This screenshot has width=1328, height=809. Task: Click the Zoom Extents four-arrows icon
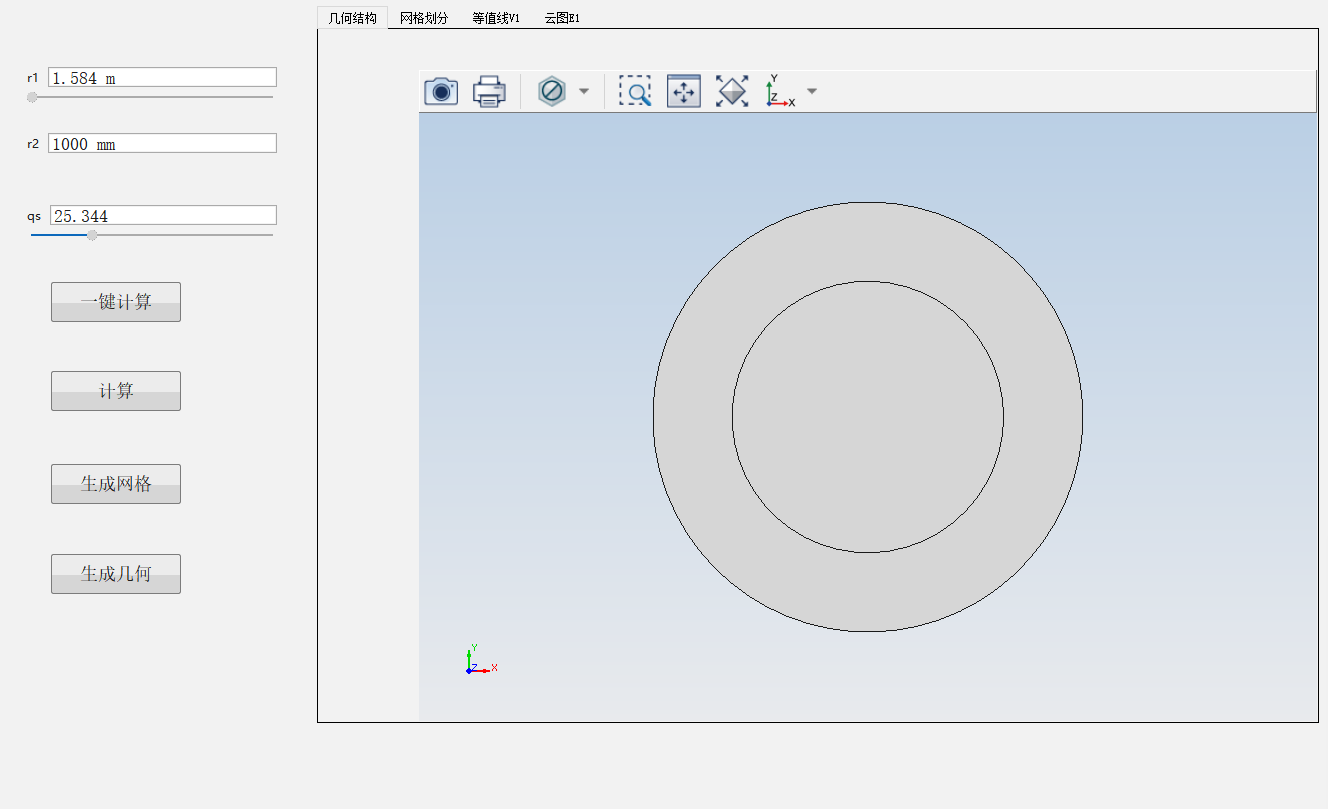pos(684,91)
